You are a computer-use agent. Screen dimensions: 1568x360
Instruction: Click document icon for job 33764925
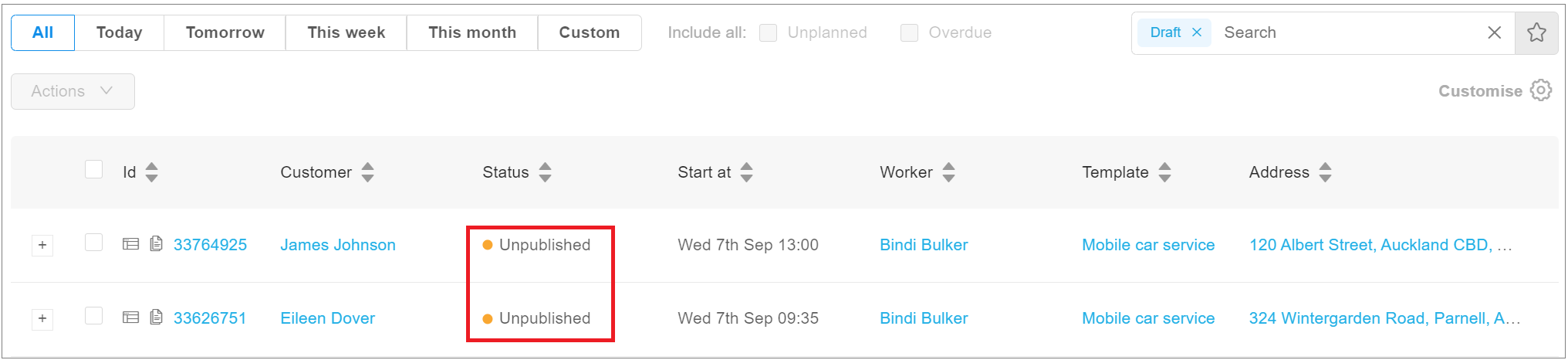pos(156,244)
